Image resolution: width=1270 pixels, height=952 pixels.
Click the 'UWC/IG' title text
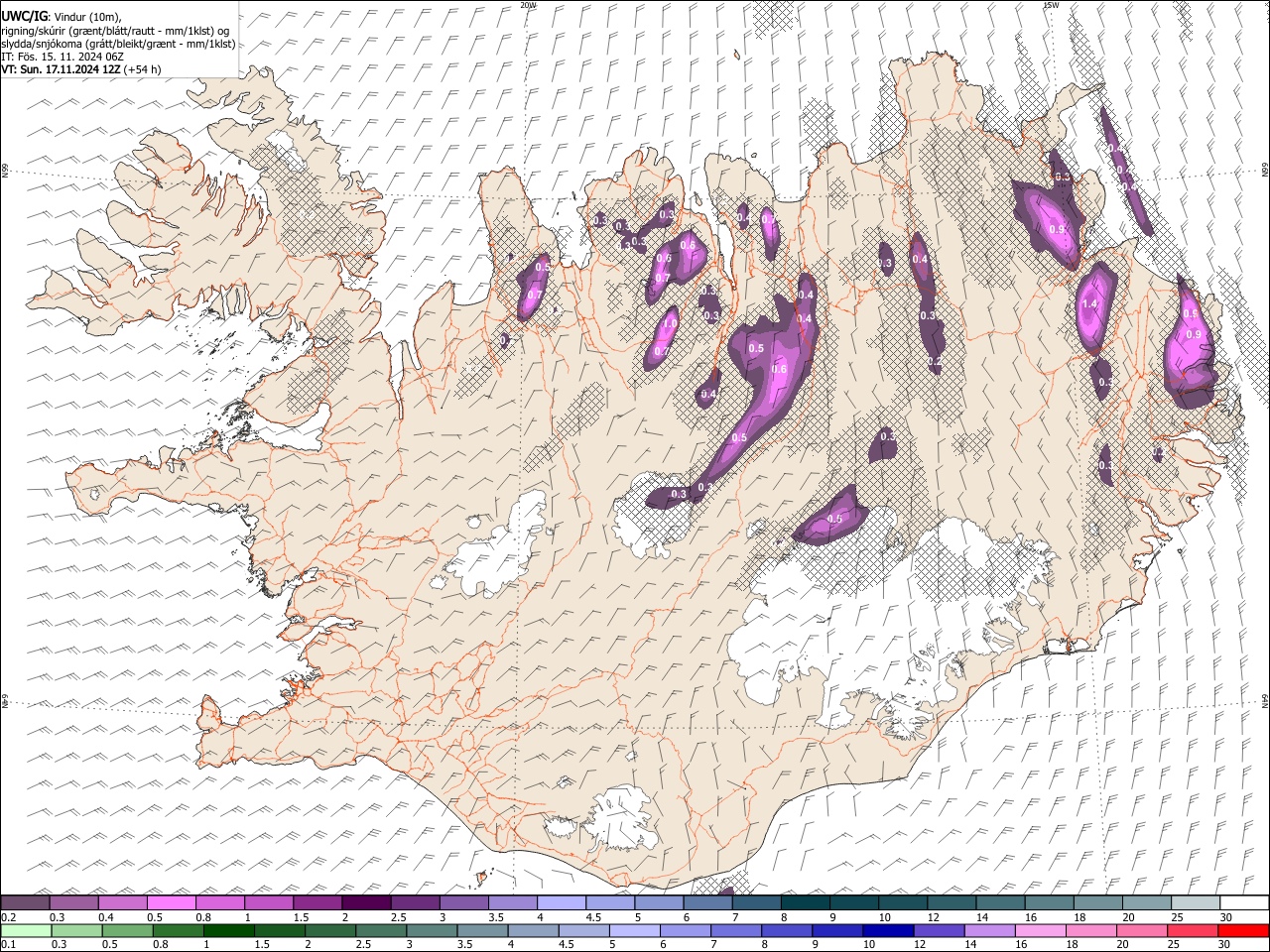[x=24, y=17]
